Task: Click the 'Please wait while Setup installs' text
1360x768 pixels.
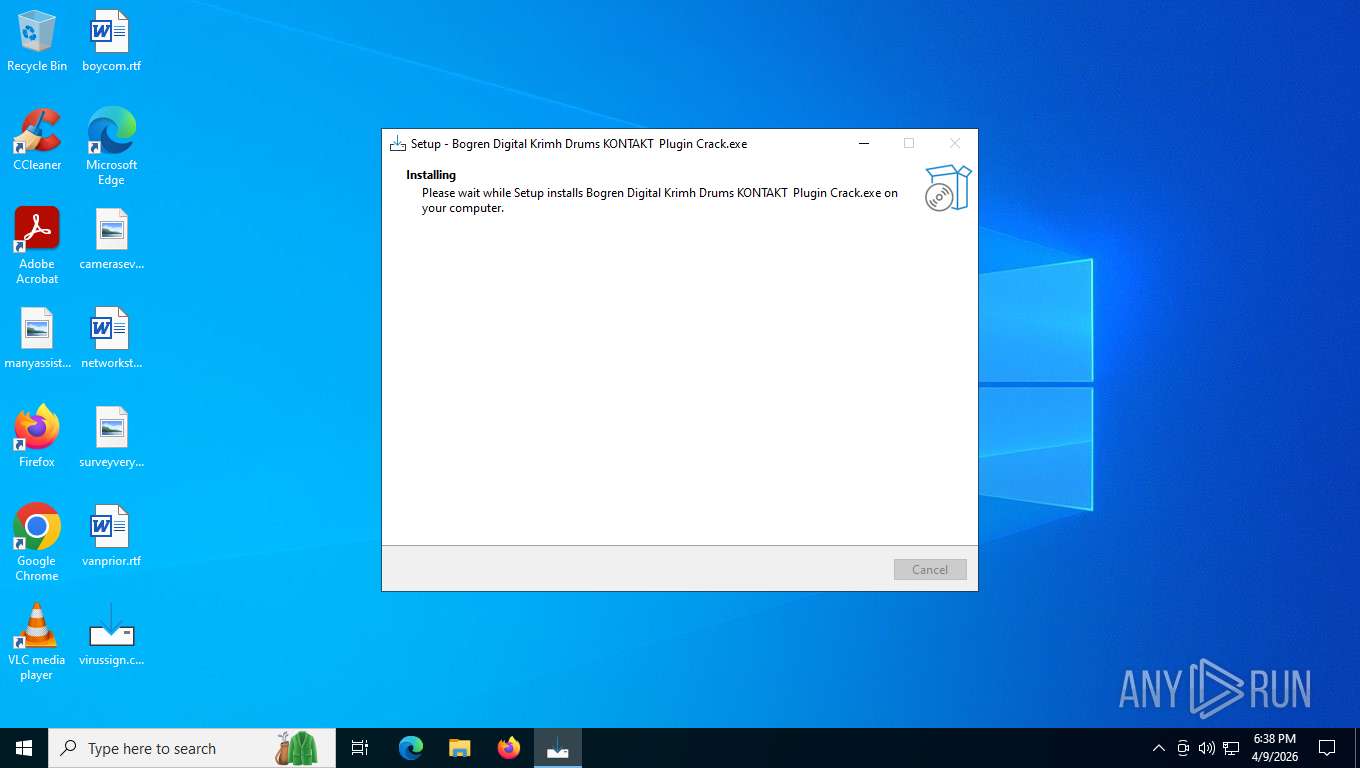Action: [x=660, y=200]
